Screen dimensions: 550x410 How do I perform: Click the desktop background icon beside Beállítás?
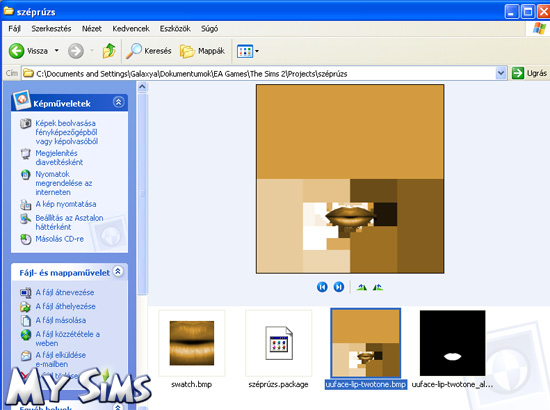(x=25, y=219)
